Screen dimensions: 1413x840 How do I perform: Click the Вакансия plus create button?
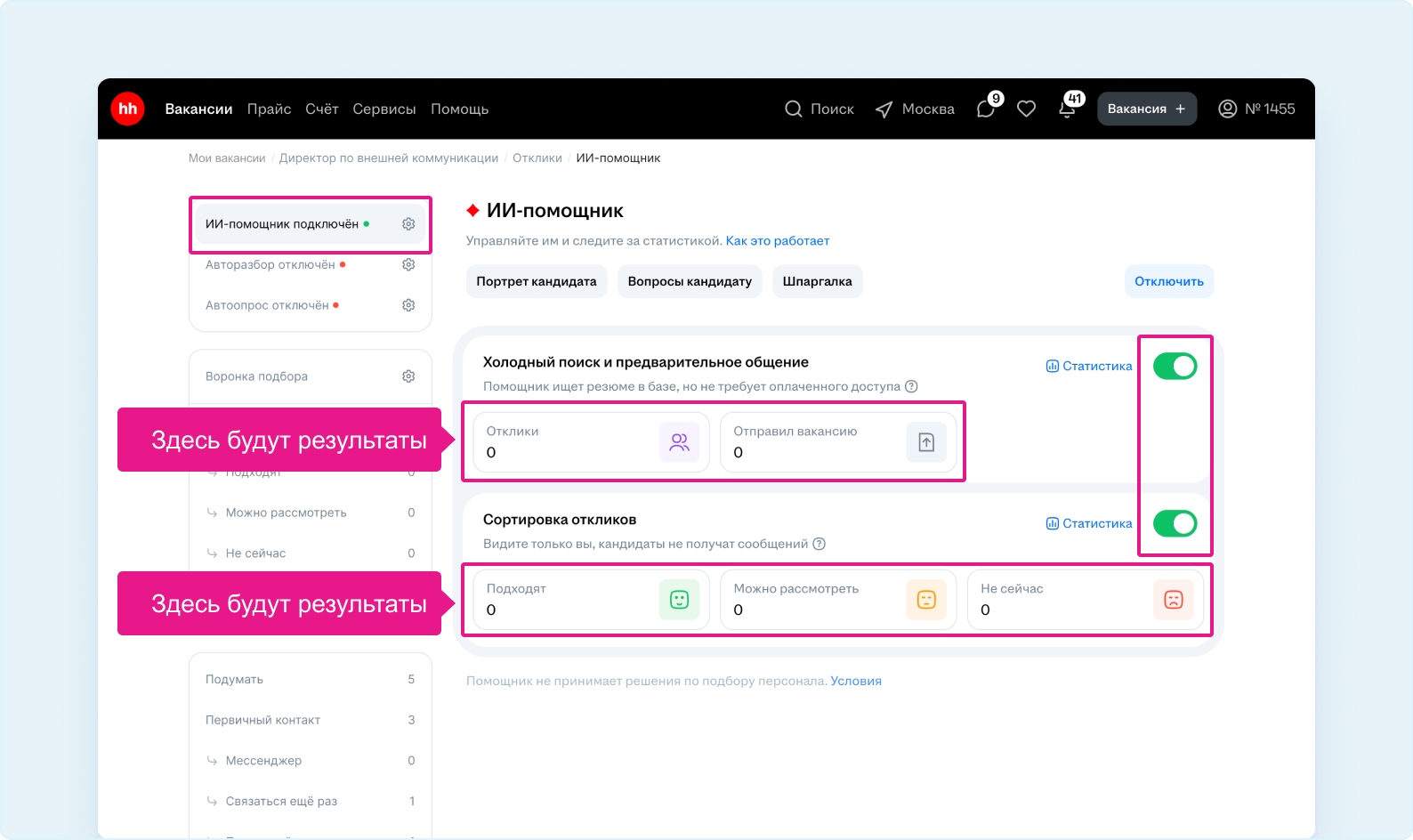(1146, 109)
